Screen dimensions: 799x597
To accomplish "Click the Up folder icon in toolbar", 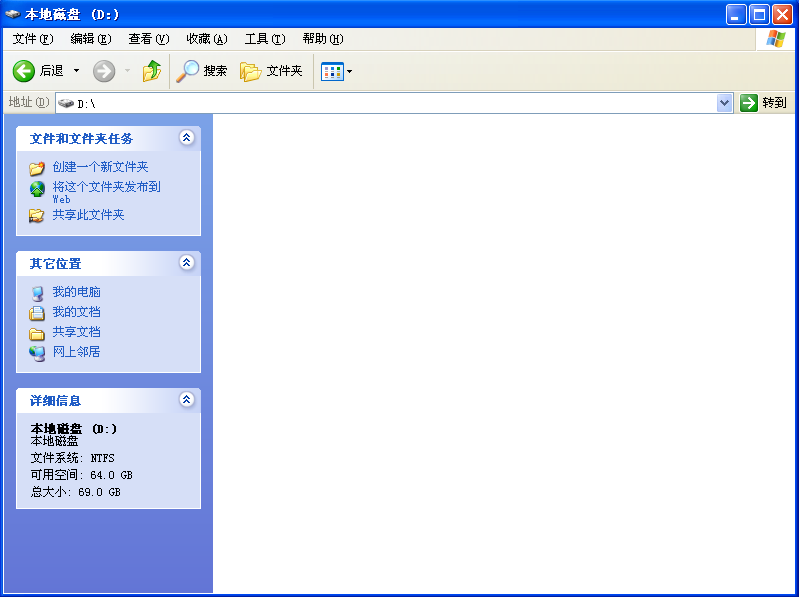I will [x=152, y=71].
